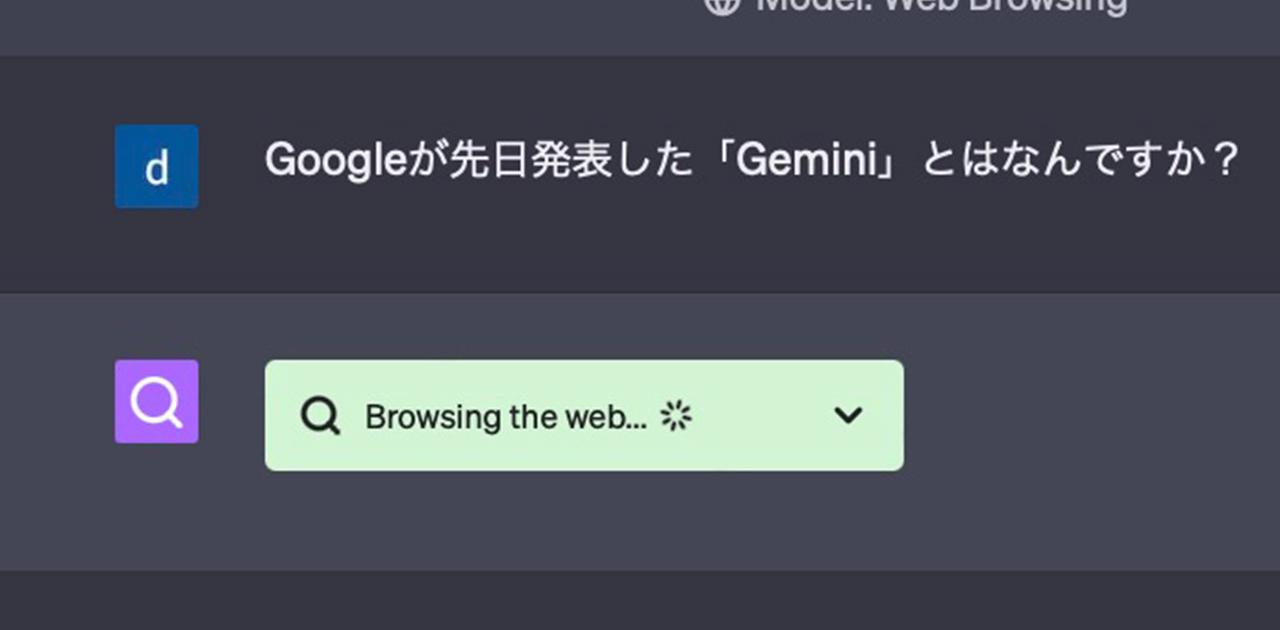Expand the Browsing the web chevron

coord(848,415)
